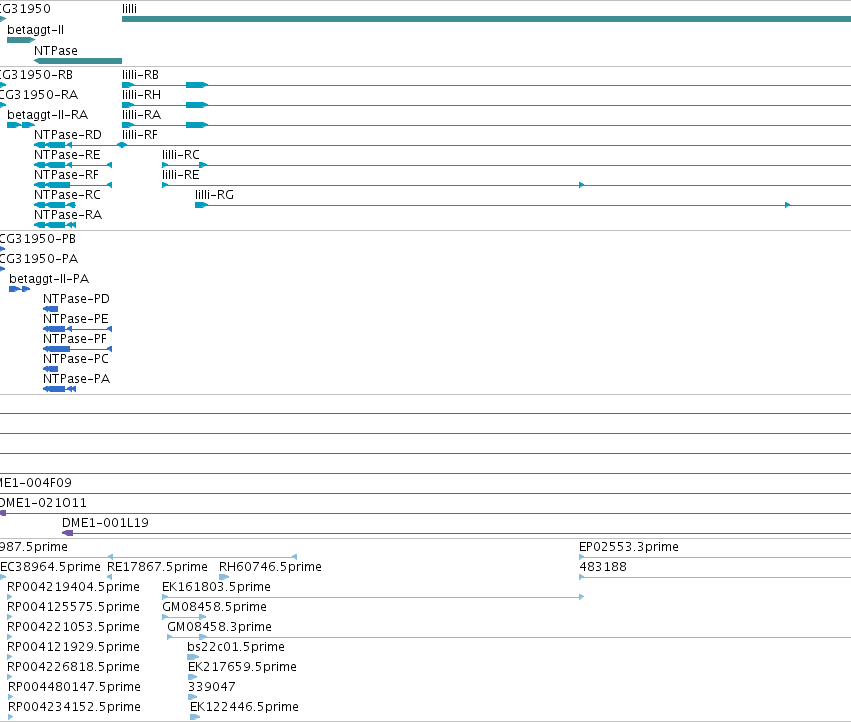Select transcript label lilli-RH
The image size is (851, 722).
tap(141, 95)
